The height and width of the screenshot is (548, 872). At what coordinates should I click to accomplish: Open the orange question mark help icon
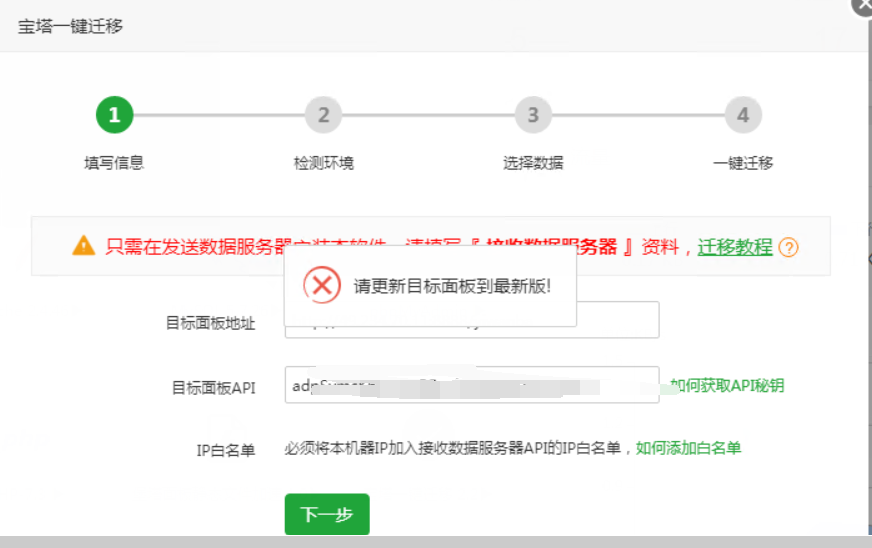789,247
